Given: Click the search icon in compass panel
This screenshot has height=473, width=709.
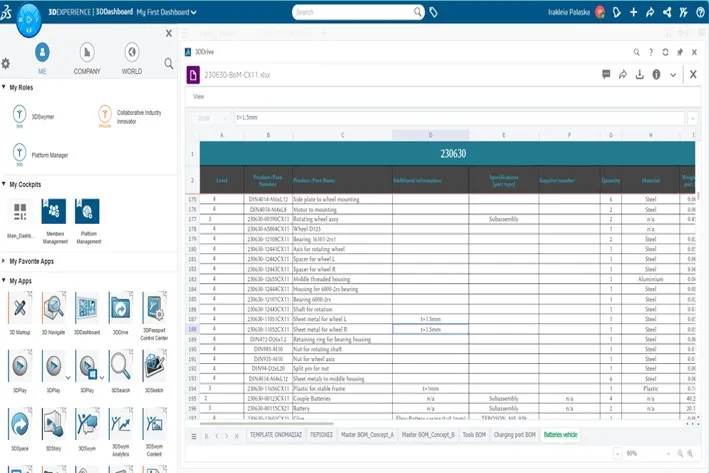Looking at the screenshot, I should coord(169,63).
